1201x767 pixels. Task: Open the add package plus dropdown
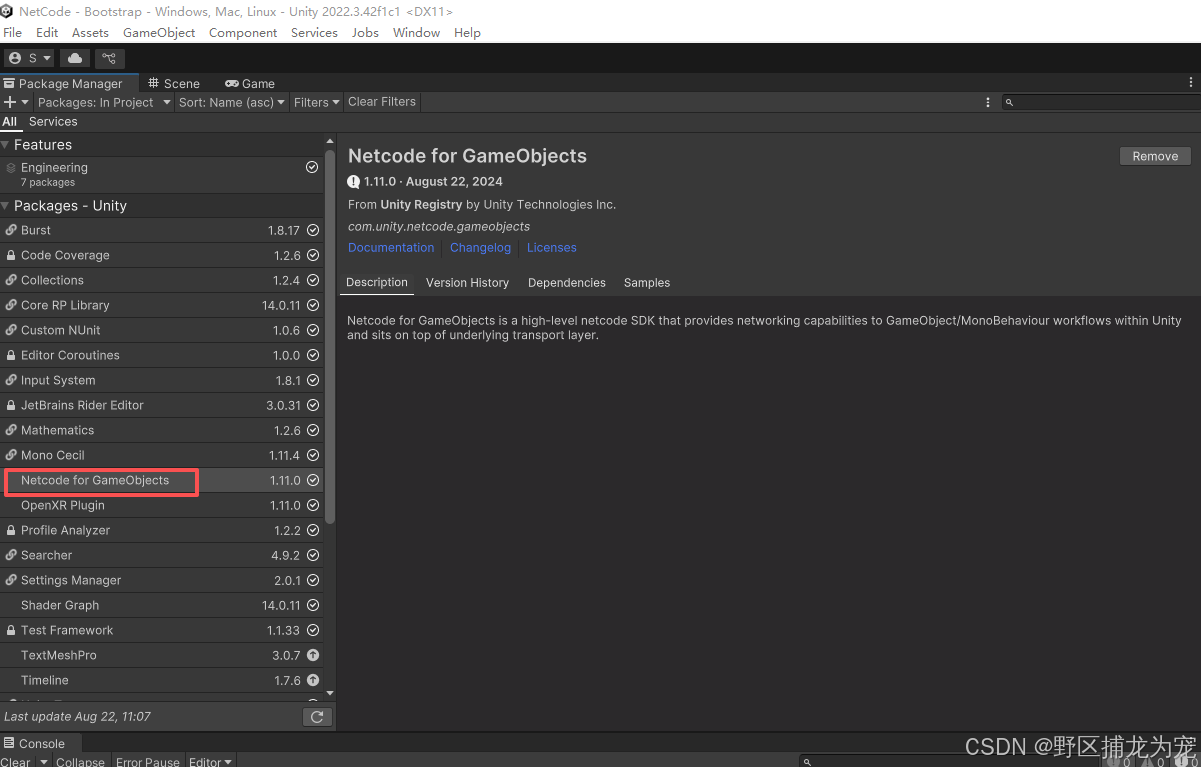click(15, 102)
